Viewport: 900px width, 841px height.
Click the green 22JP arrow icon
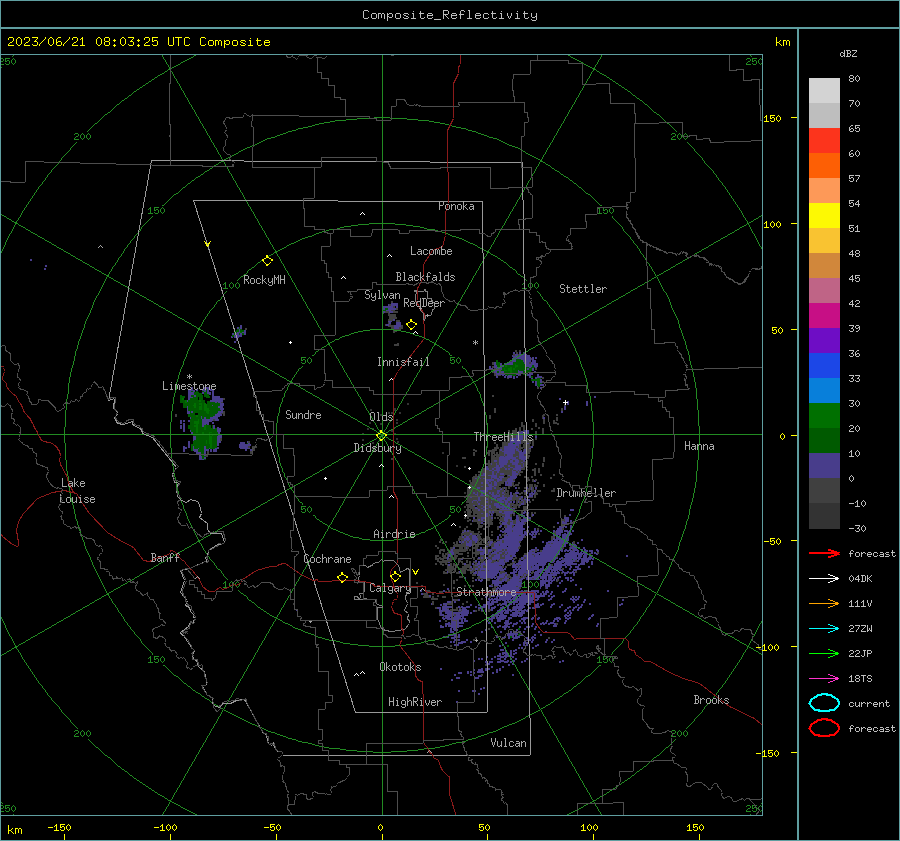(824, 653)
